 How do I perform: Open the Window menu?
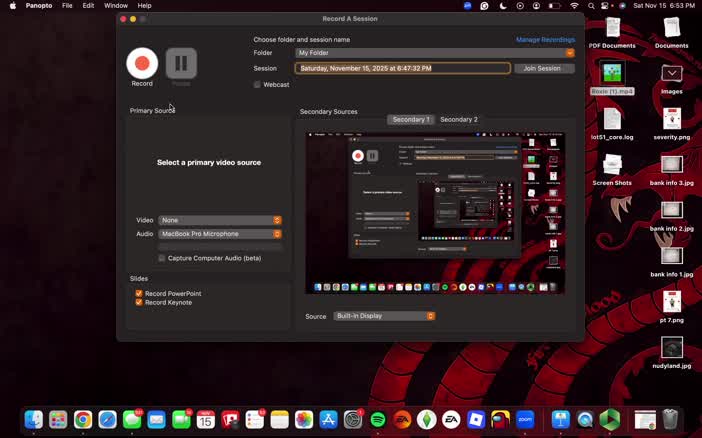coord(116,6)
